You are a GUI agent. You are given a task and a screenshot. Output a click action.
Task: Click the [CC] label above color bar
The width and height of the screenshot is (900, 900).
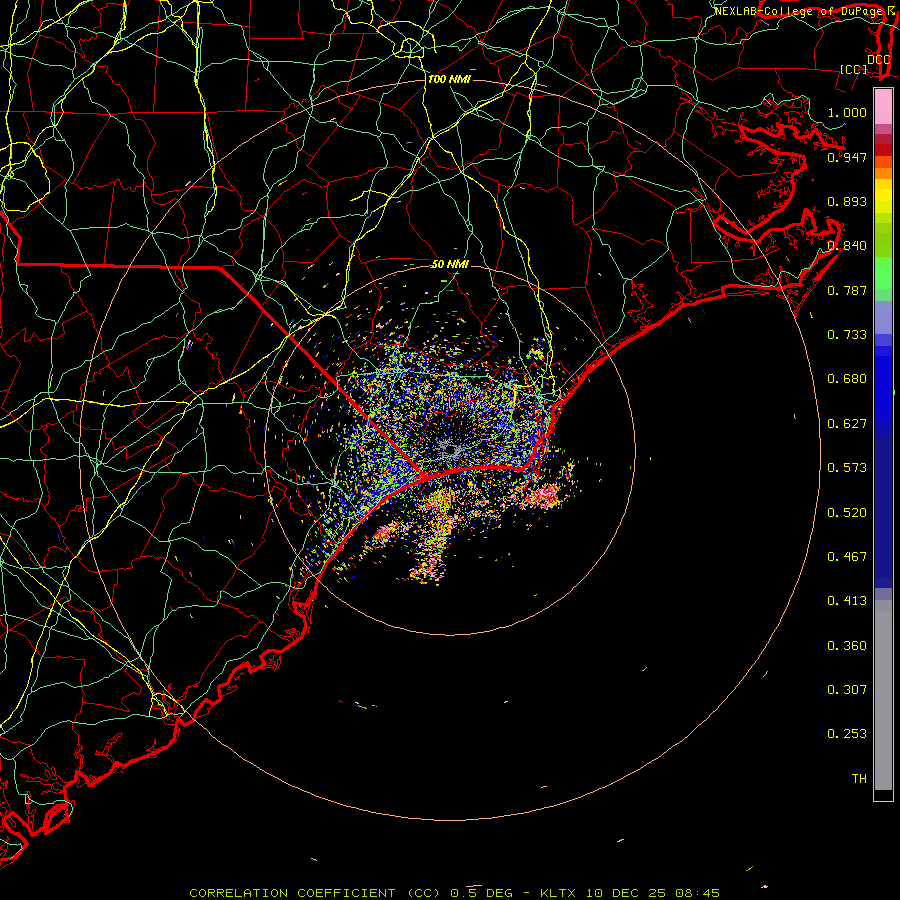coord(854,69)
